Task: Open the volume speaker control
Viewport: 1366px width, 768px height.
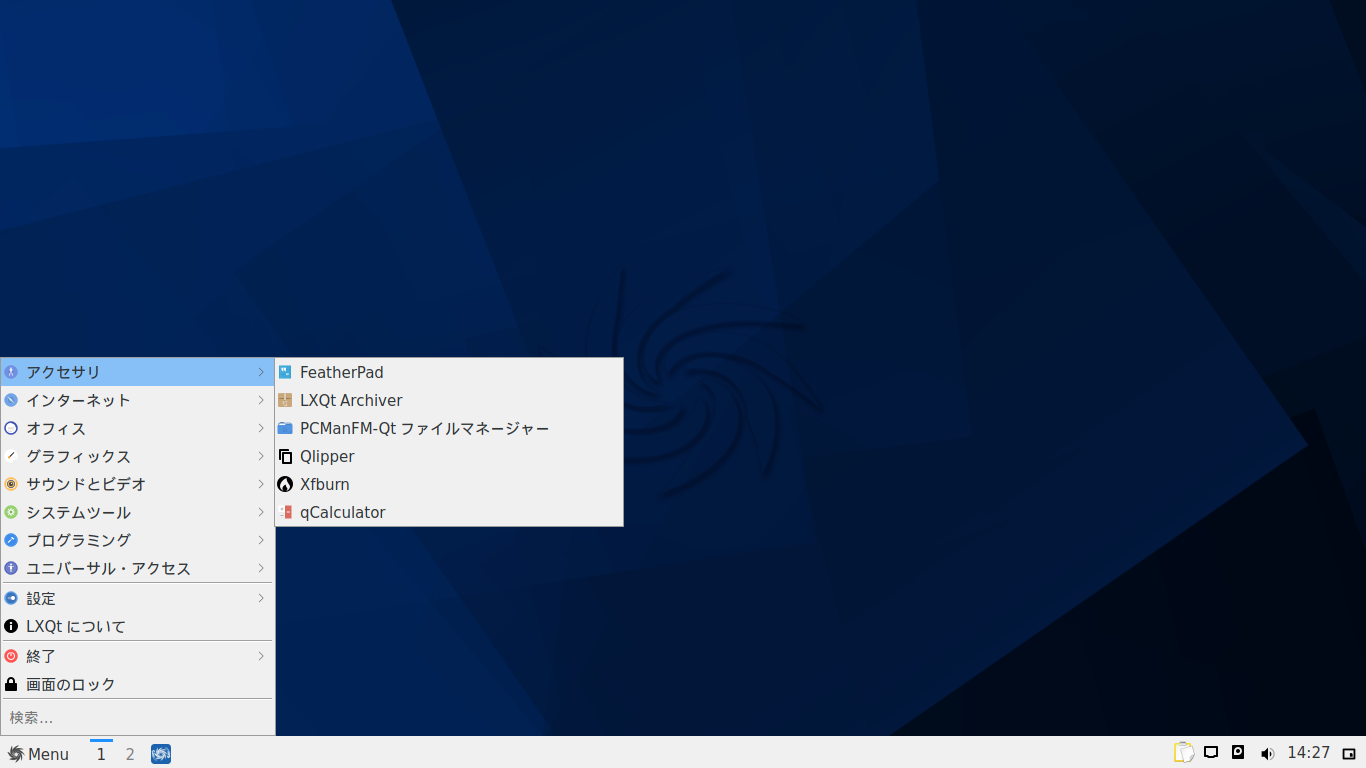Action: coord(1267,754)
